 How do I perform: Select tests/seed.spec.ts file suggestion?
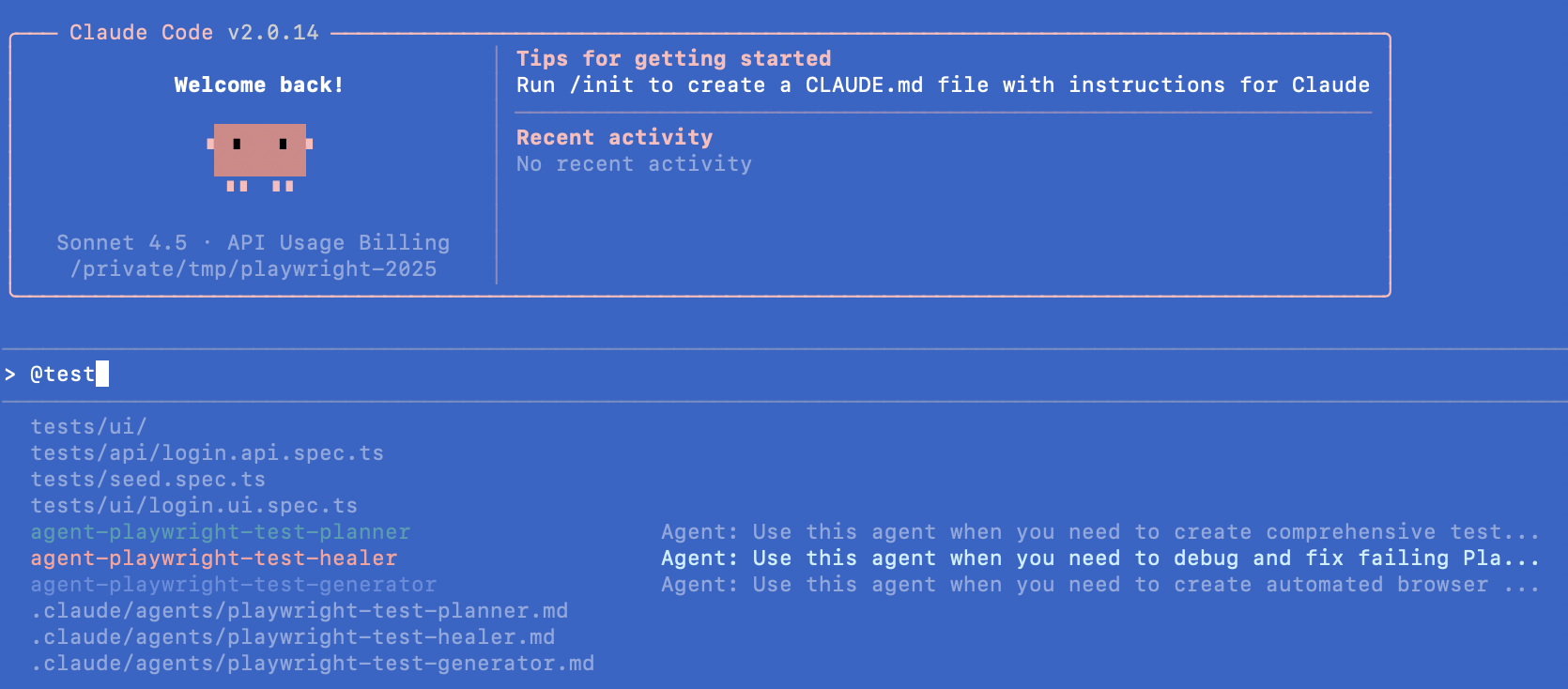click(147, 480)
